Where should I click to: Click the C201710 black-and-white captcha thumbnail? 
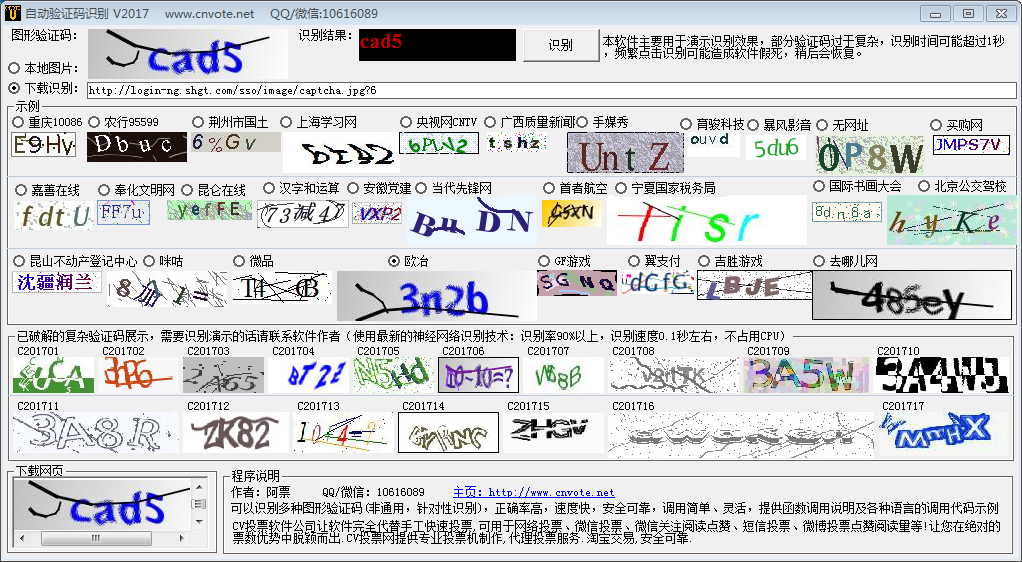pyautogui.click(x=941, y=375)
